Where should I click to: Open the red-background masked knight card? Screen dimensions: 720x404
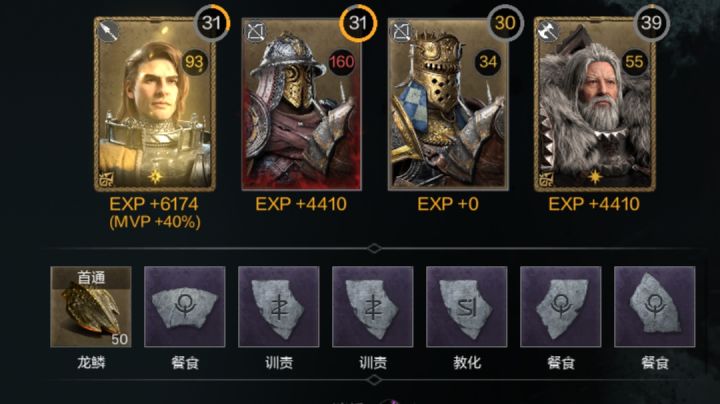click(x=302, y=104)
